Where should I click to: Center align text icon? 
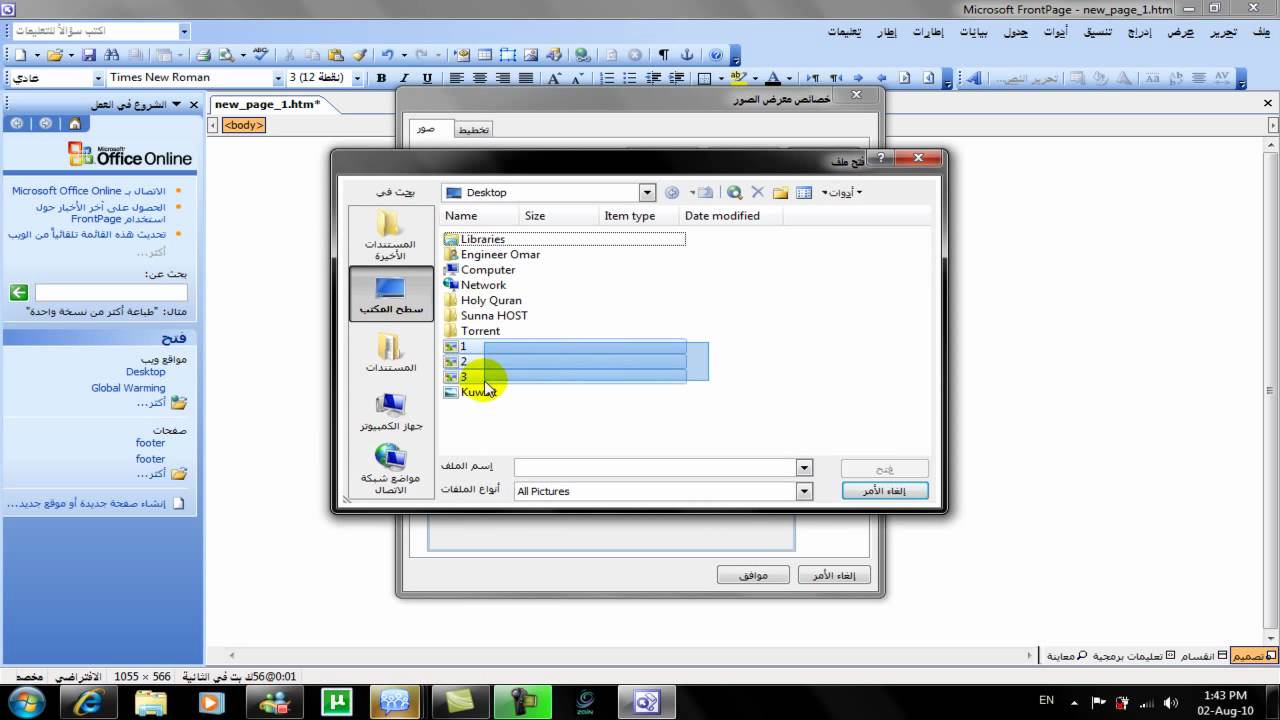[480, 78]
